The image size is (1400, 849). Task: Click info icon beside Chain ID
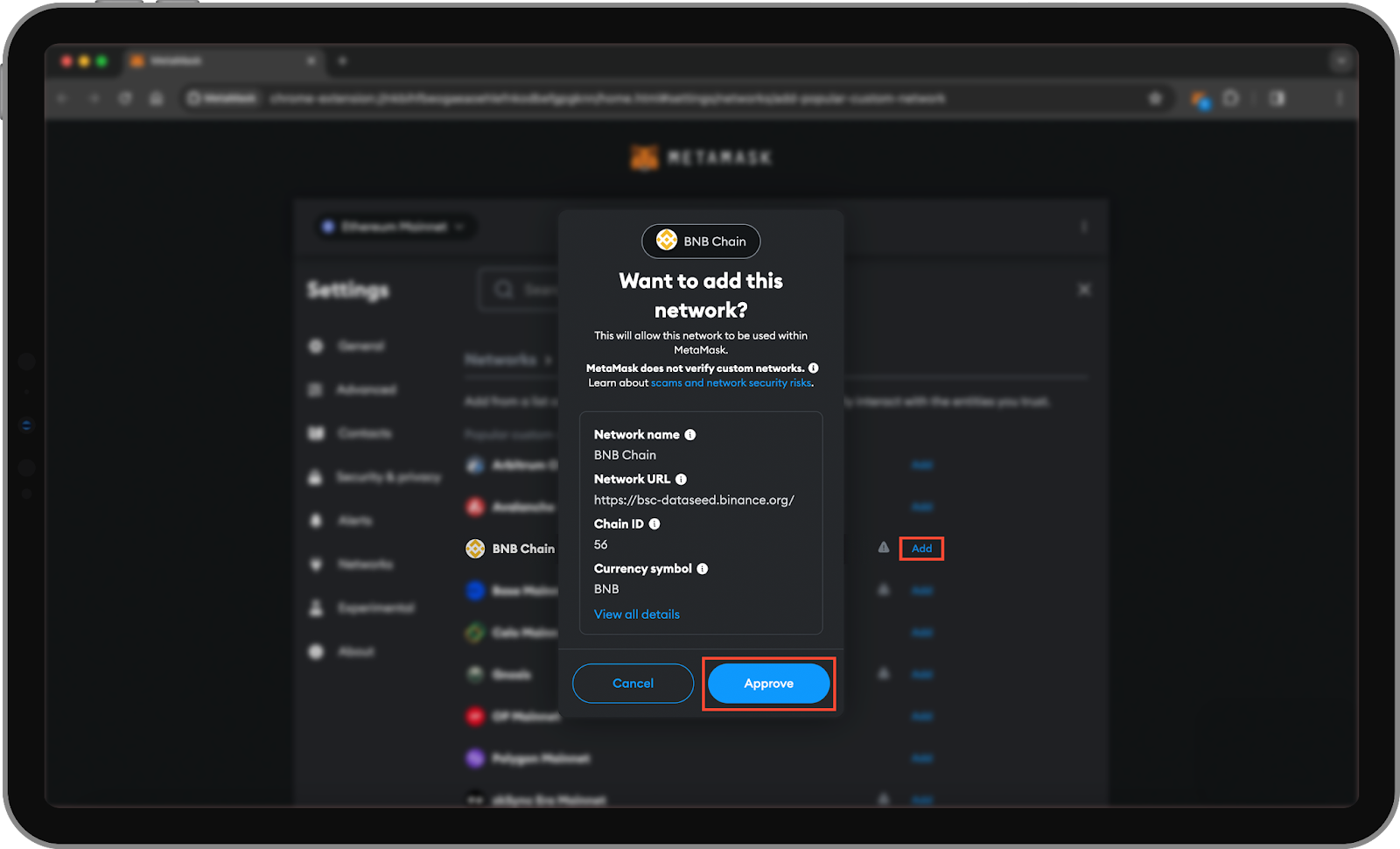[x=654, y=524]
